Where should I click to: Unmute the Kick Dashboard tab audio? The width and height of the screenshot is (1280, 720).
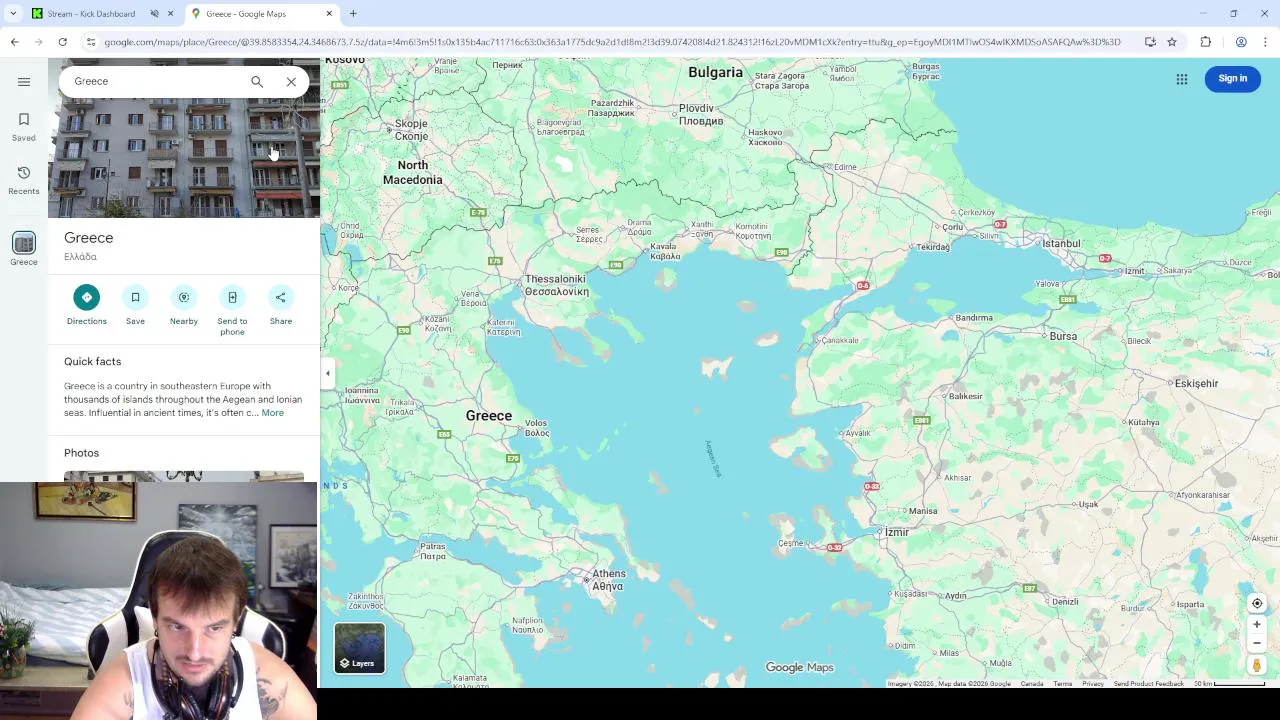[x=155, y=14]
